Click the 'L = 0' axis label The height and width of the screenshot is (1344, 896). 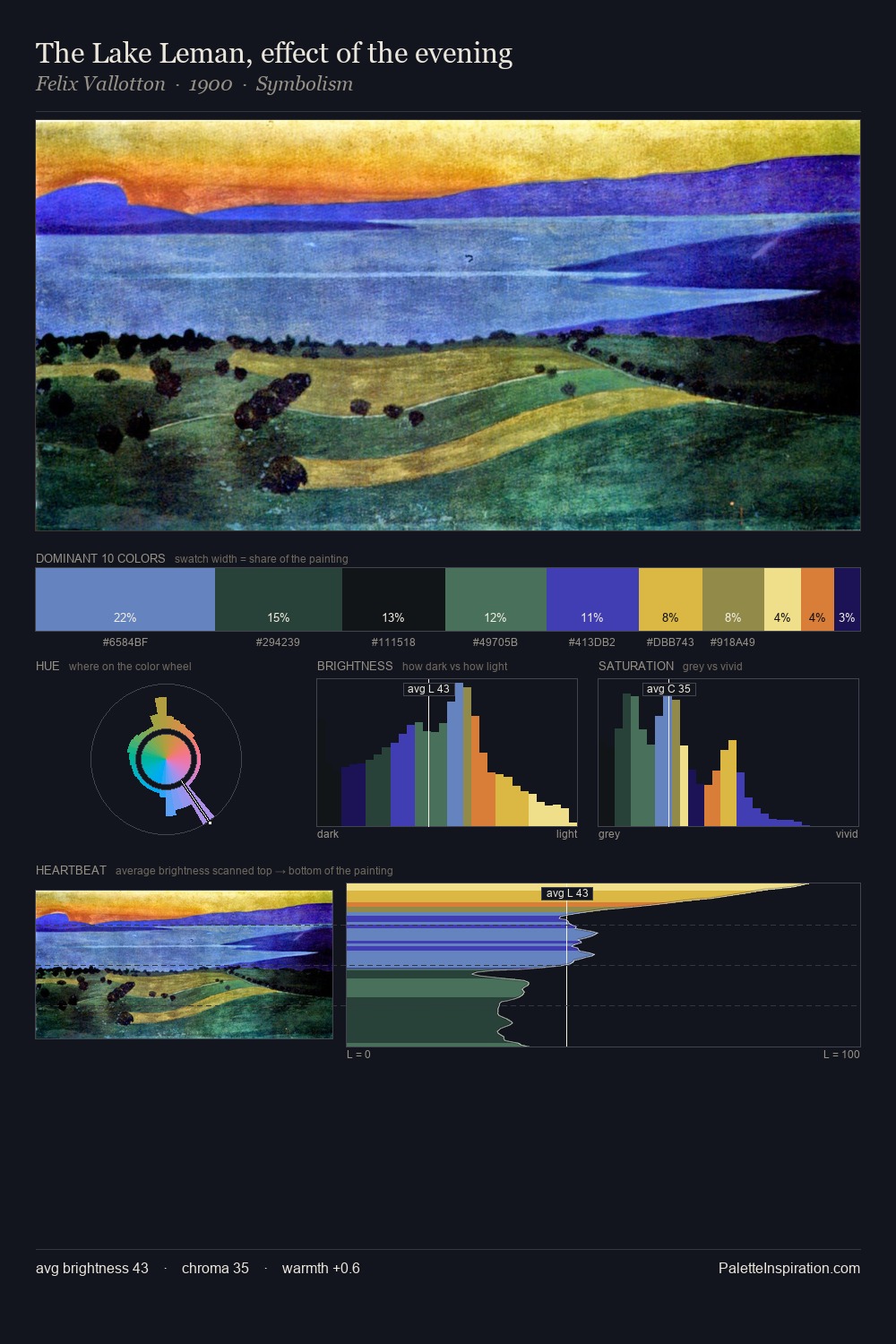click(x=358, y=1055)
